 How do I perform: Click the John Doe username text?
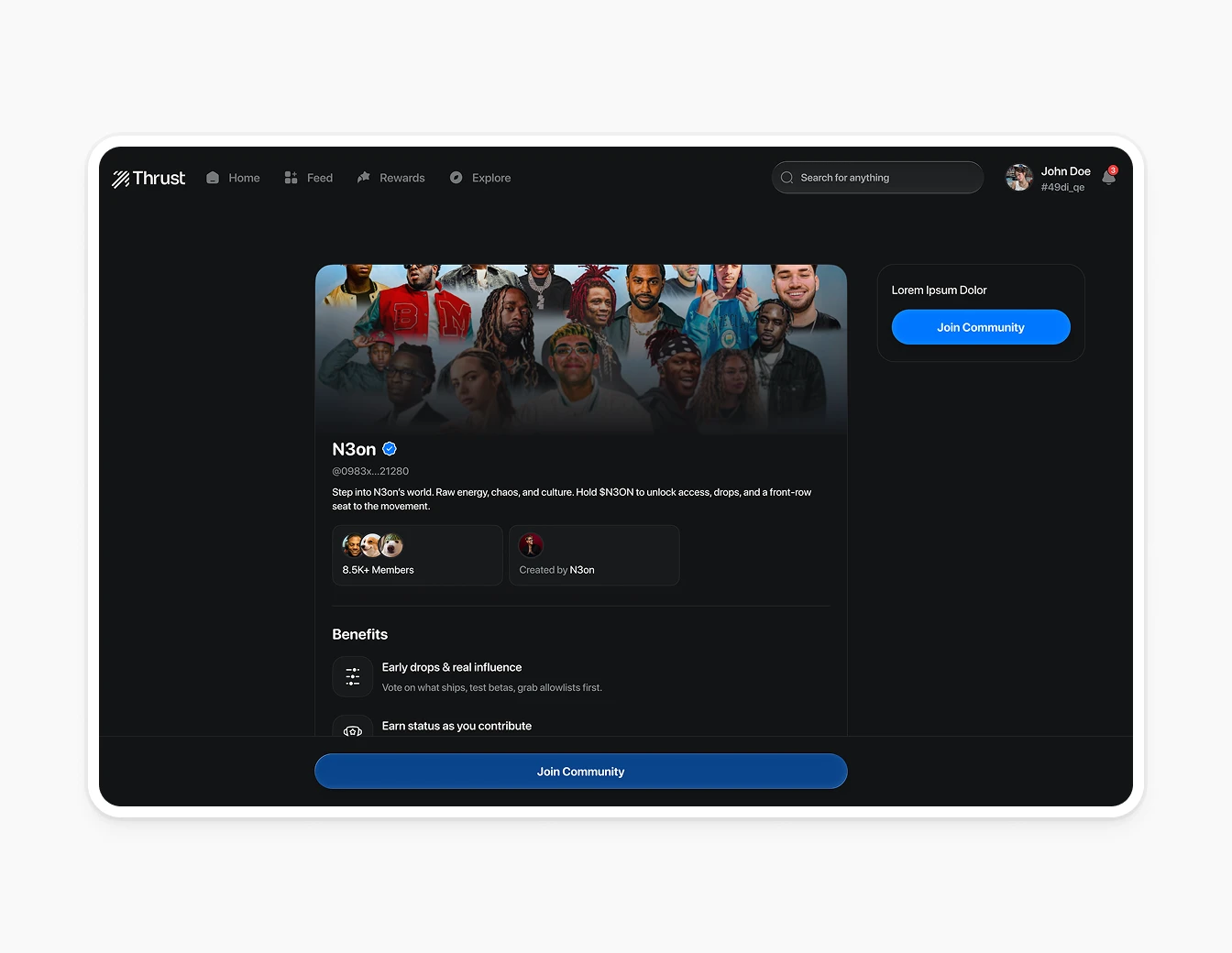1065,171
